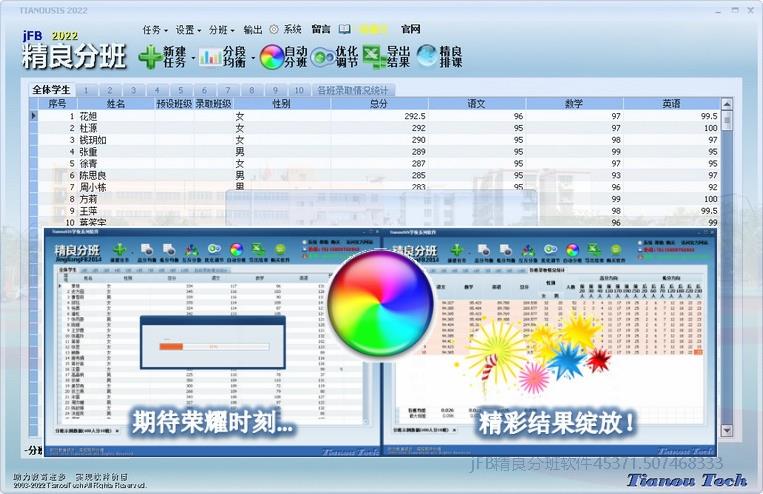763x494 pixels.
Task: Open the 任务 dropdown menu
Action: tap(155, 30)
